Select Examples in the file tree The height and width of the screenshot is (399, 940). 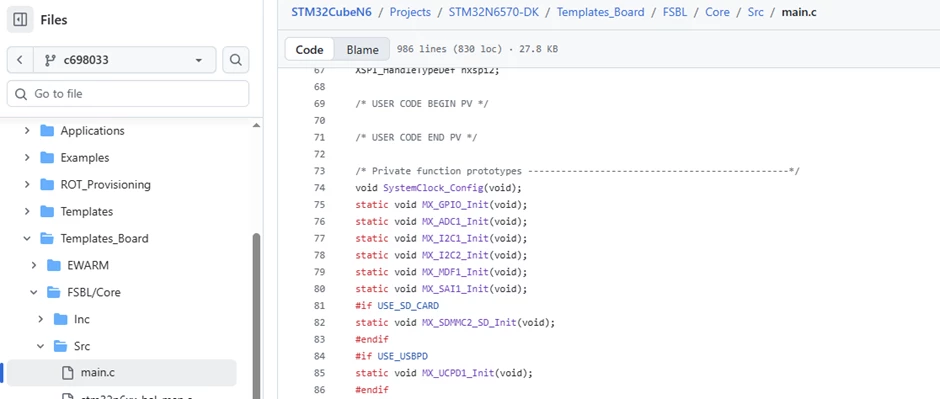tap(85, 158)
